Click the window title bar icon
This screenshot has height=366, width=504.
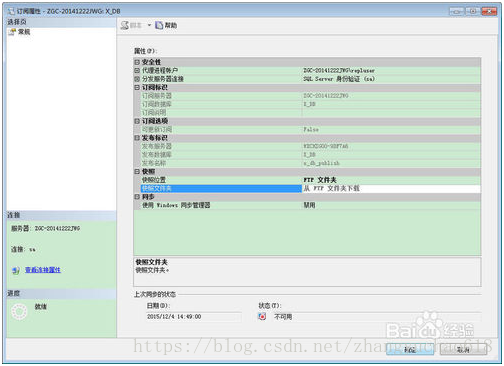pyautogui.click(x=12, y=11)
